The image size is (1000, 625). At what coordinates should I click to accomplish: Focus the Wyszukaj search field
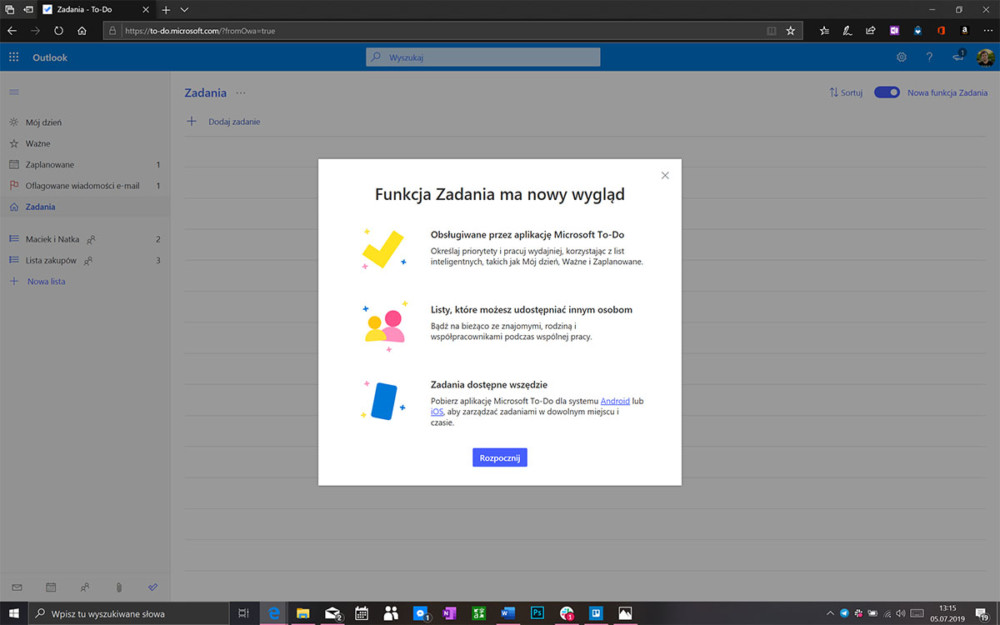483,57
